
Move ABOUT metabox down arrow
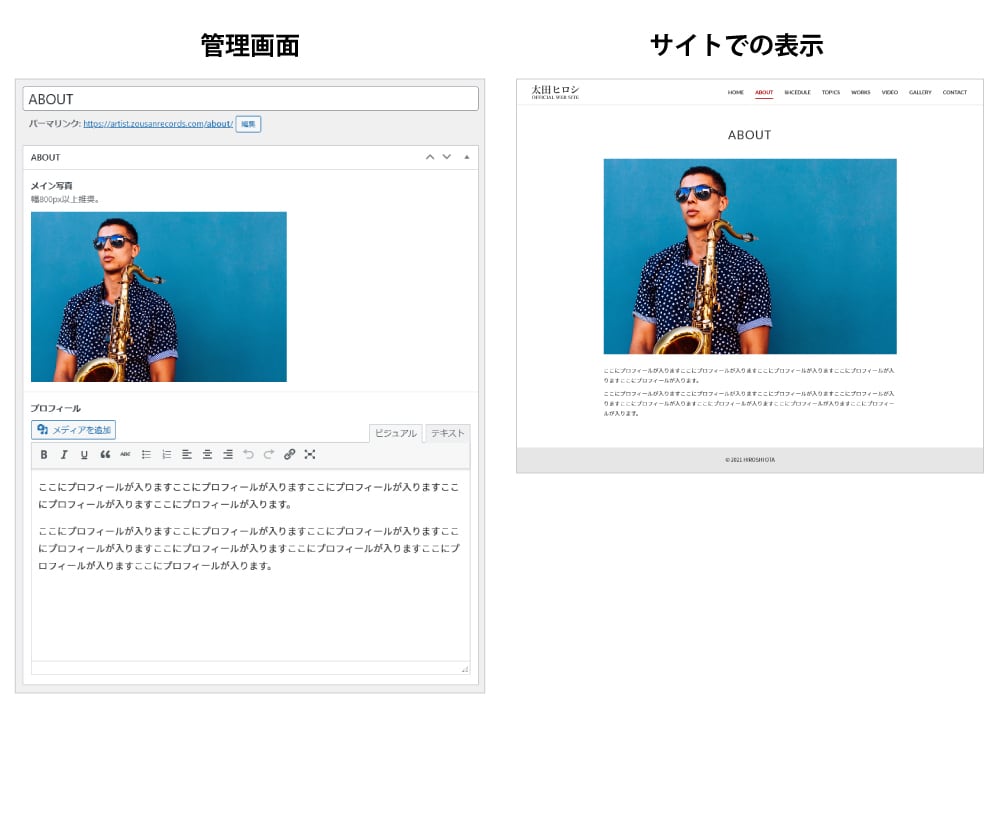446,157
